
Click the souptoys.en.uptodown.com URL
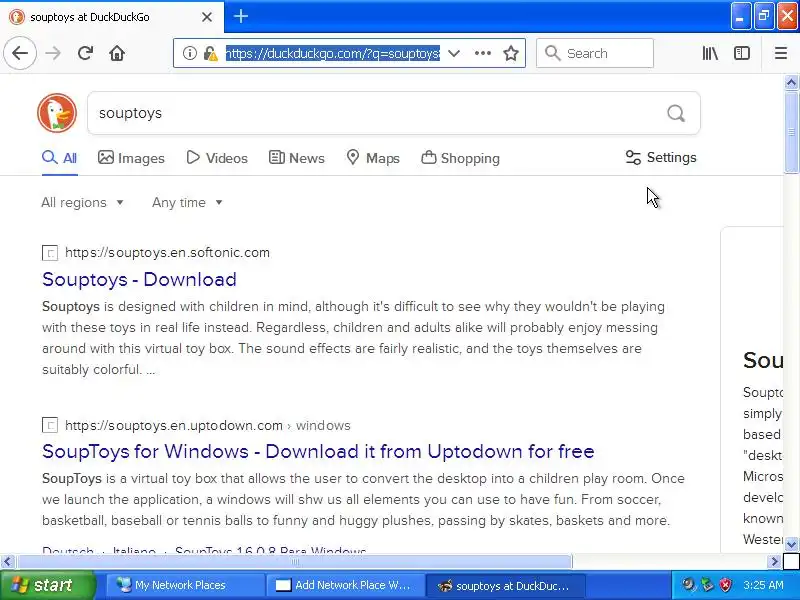(173, 425)
